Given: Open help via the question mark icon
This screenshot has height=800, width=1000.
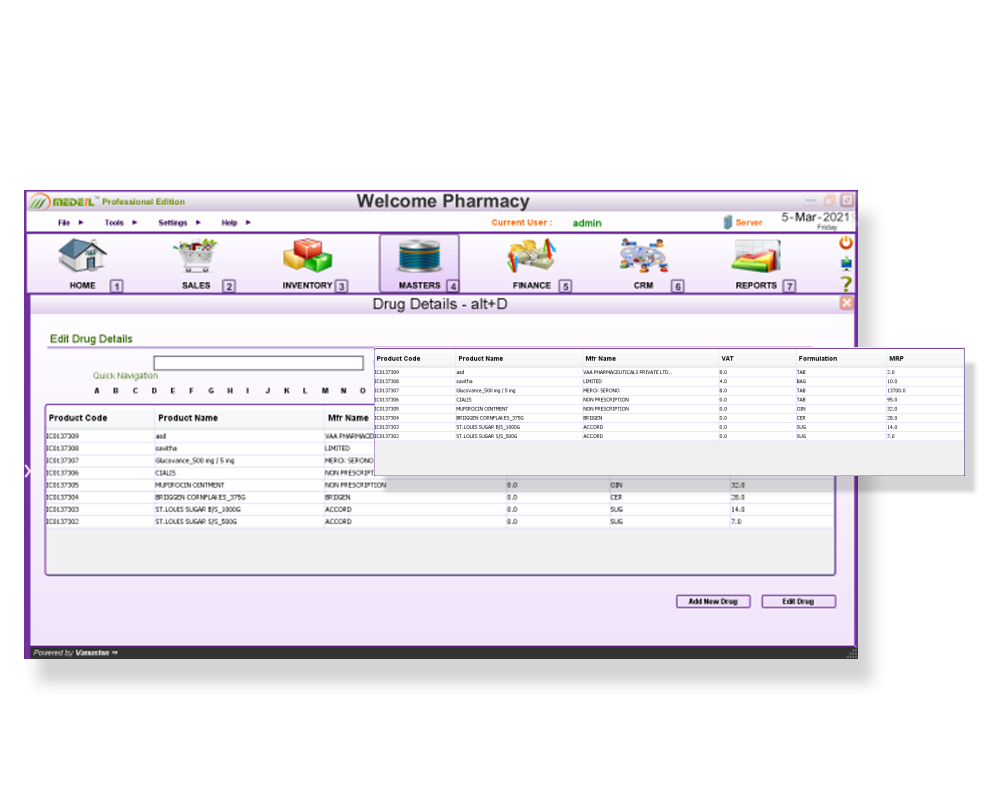Looking at the screenshot, I should [845, 285].
